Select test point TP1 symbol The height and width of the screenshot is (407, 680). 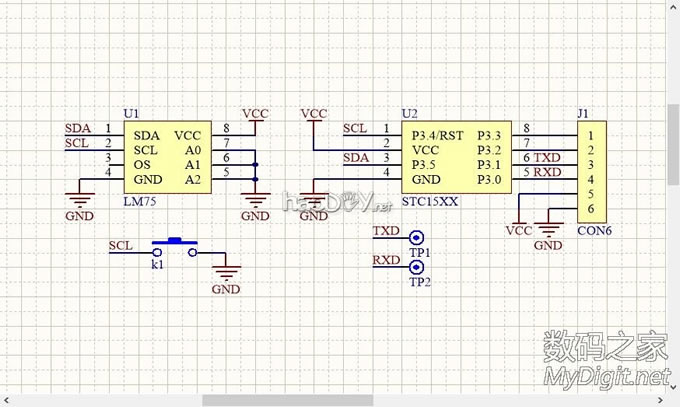(415, 238)
